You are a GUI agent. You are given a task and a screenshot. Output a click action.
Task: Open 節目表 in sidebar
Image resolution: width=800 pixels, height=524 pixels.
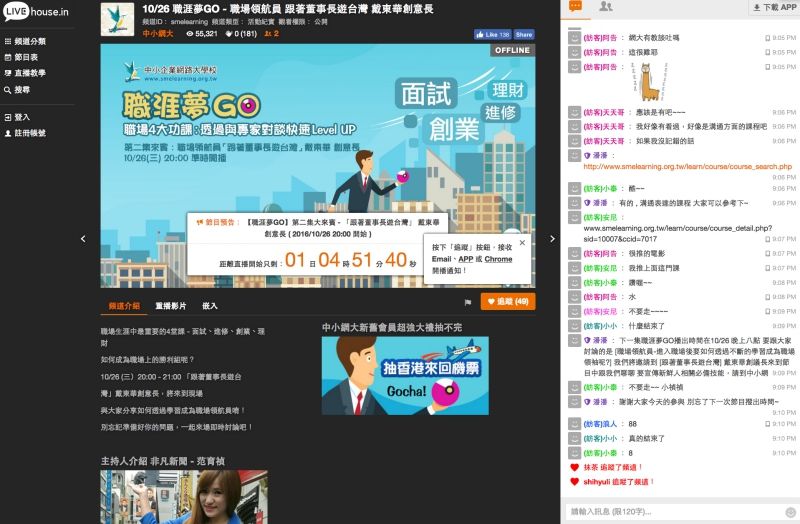coord(21,57)
